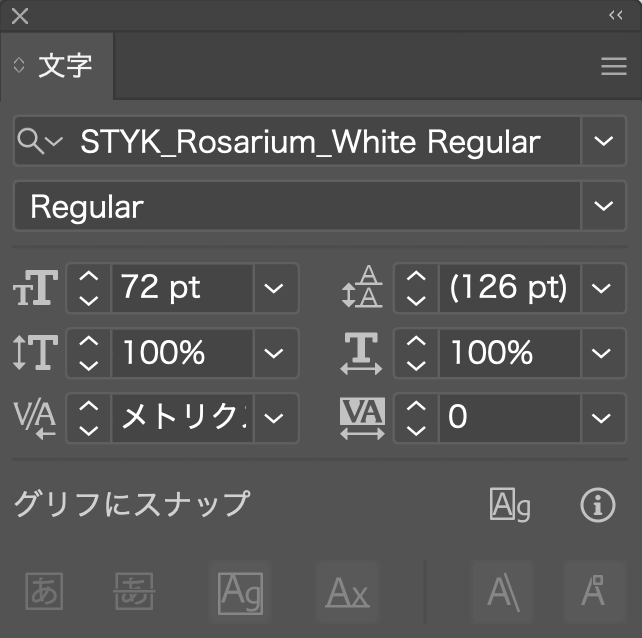Open the leading dropdown
Screen dimensions: 642x638
(601, 288)
